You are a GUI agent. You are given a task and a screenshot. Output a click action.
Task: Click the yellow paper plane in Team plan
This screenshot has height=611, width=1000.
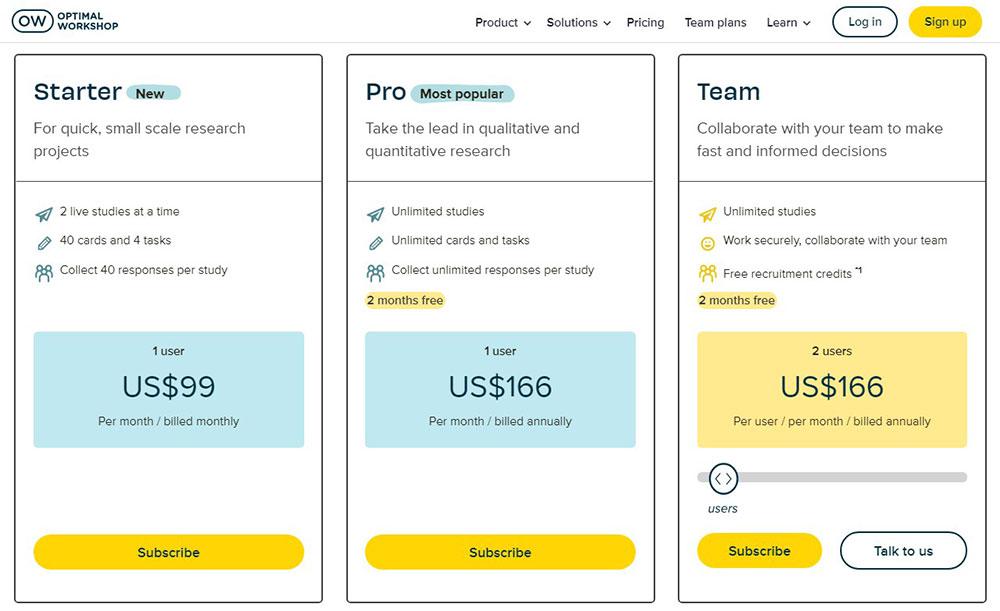tap(707, 214)
